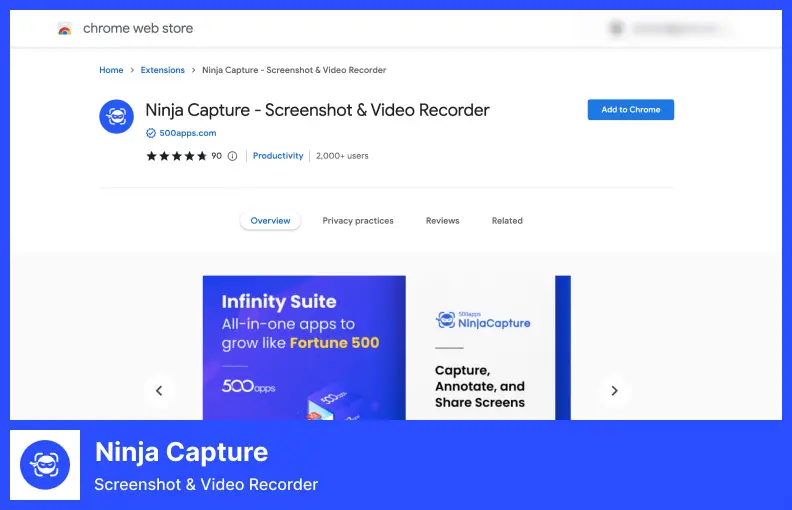This screenshot has height=510, width=792.
Task: Click the blurred account area in the header
Action: [669, 29]
